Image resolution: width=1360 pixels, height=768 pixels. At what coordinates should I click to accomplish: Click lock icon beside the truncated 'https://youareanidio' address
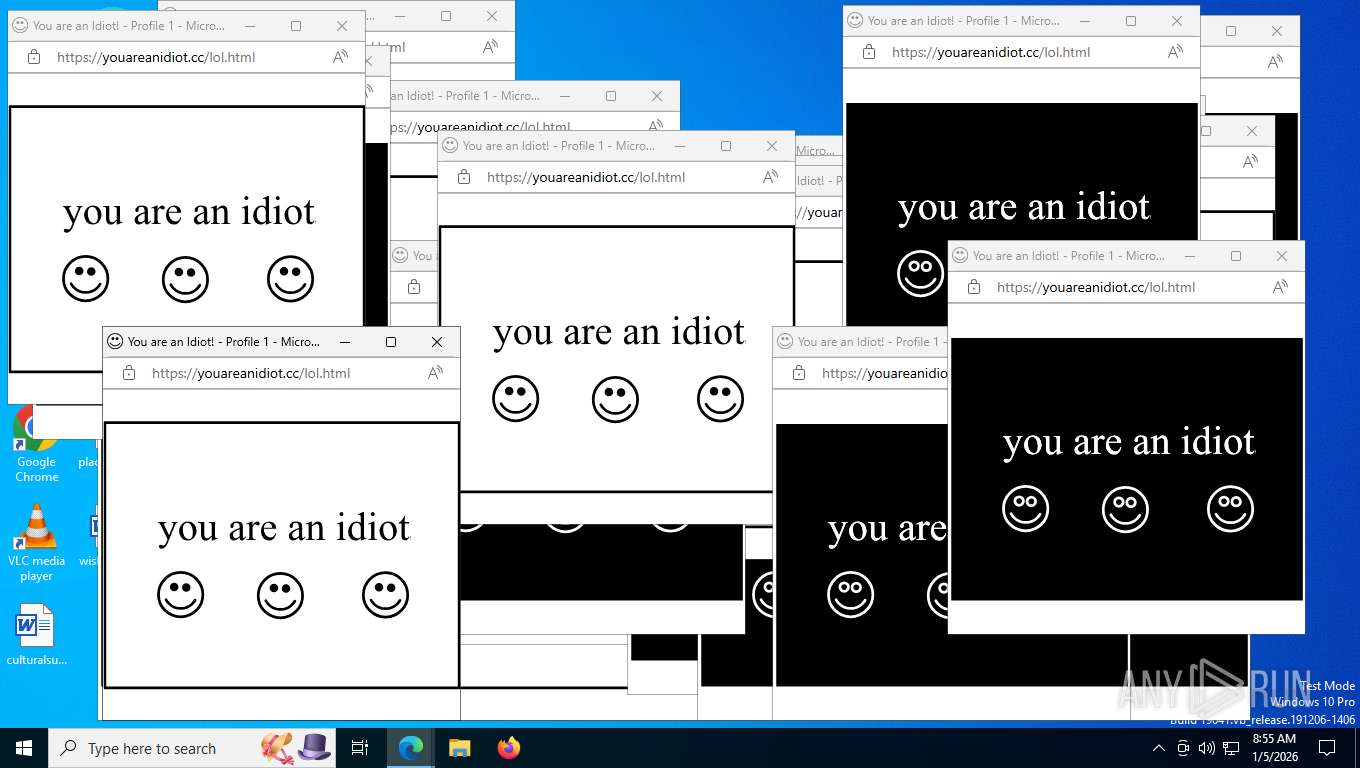tap(798, 373)
